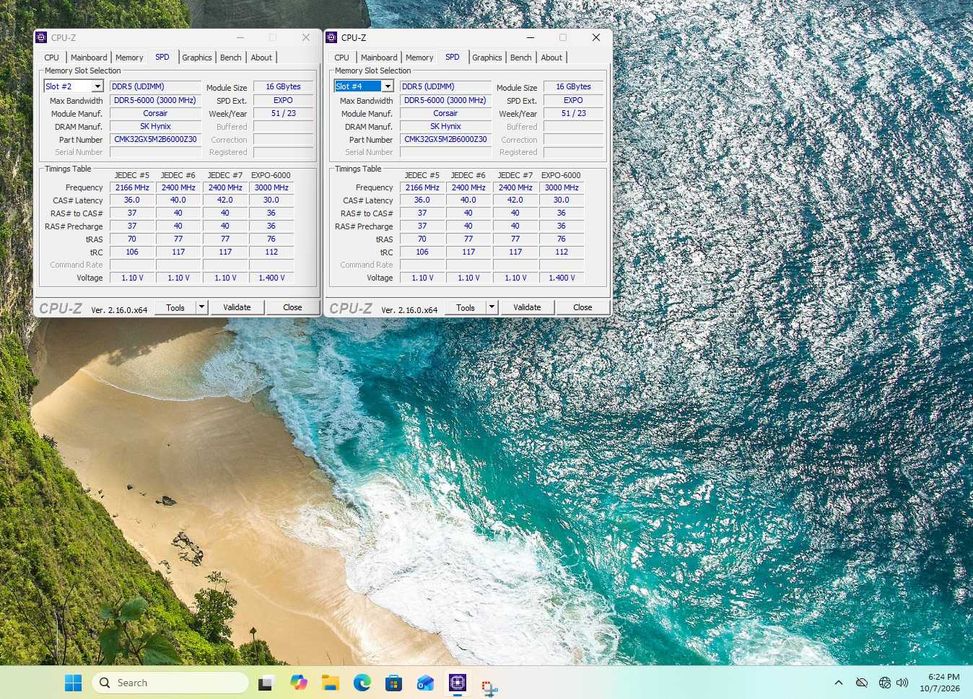Open File Explorer from the taskbar

[330, 683]
